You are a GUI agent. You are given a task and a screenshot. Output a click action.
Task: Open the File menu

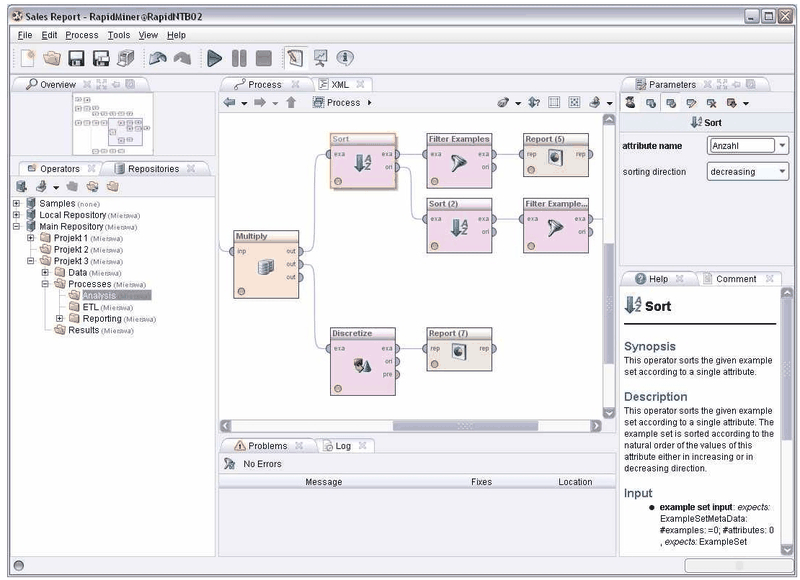point(24,35)
